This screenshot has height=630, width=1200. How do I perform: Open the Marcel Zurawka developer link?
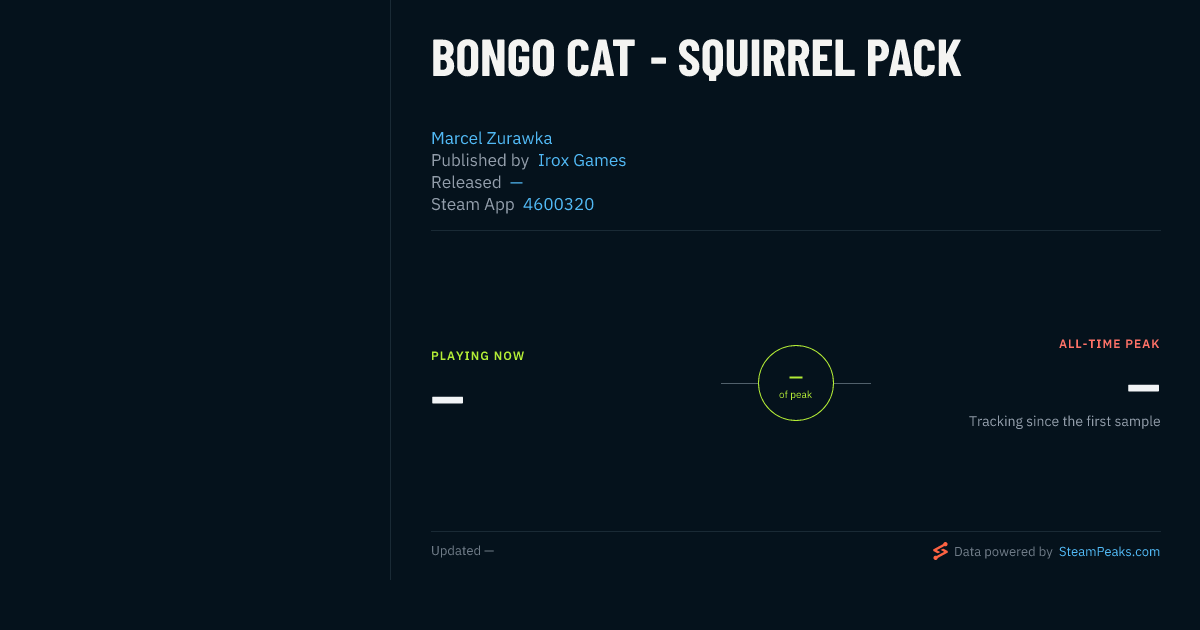tap(491, 138)
